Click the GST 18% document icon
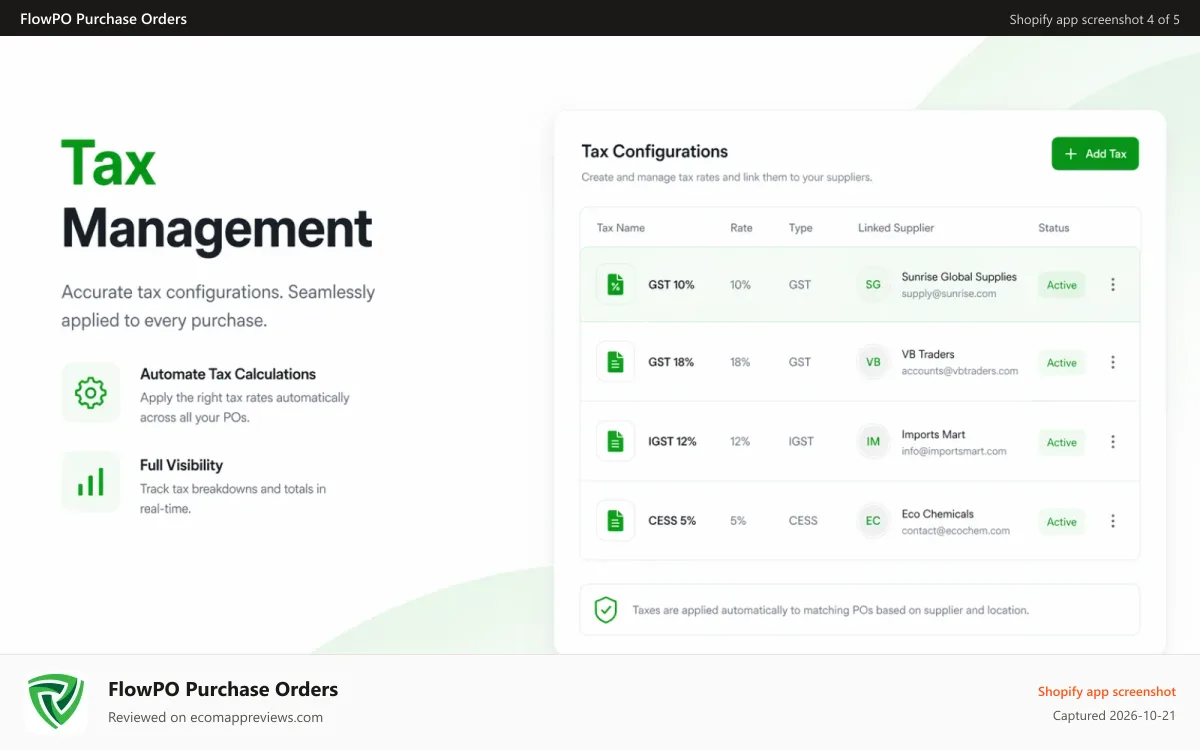Viewport: 1200px width, 750px height. (615, 362)
